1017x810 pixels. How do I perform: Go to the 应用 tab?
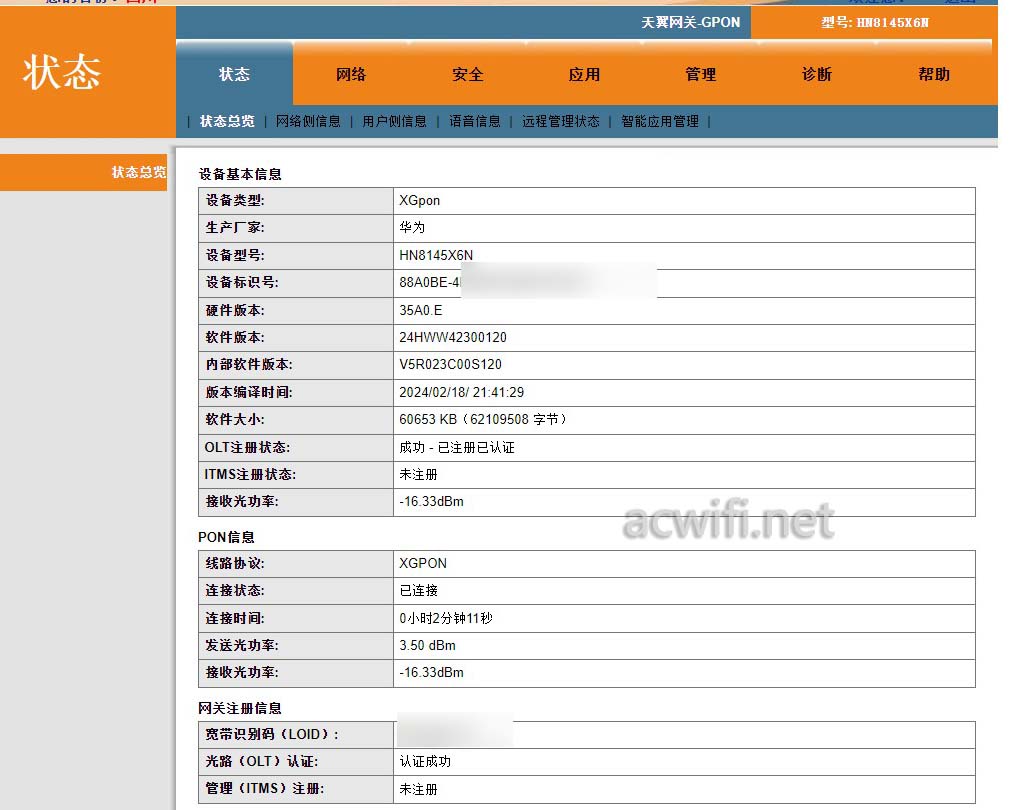click(584, 74)
